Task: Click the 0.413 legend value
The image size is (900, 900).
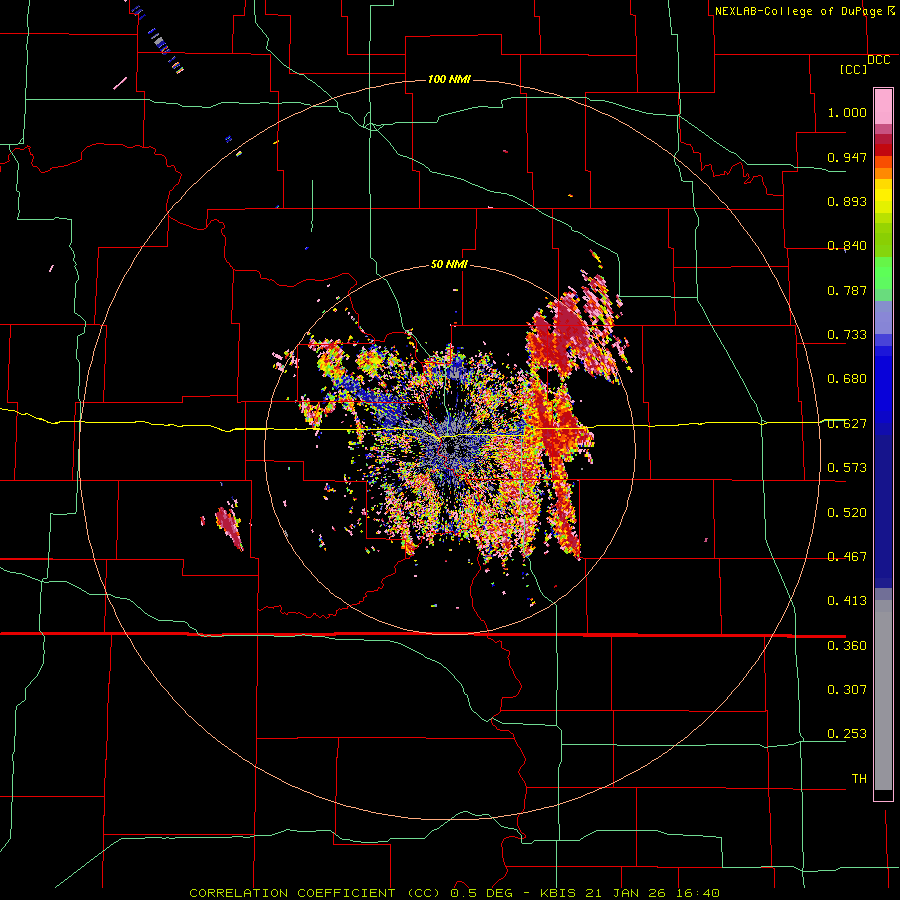Action: [x=847, y=601]
